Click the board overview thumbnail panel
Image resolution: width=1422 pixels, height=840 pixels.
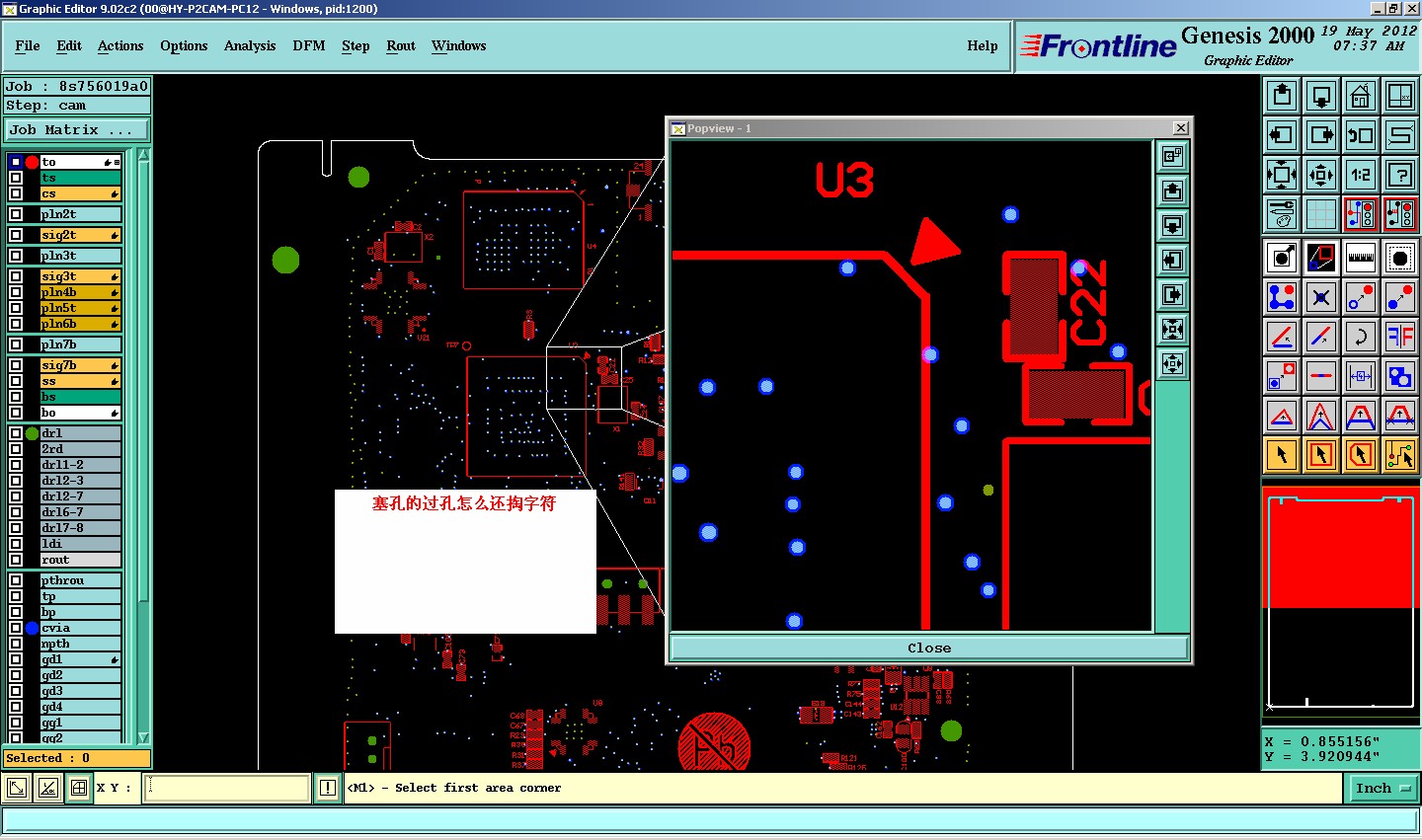(x=1341, y=601)
